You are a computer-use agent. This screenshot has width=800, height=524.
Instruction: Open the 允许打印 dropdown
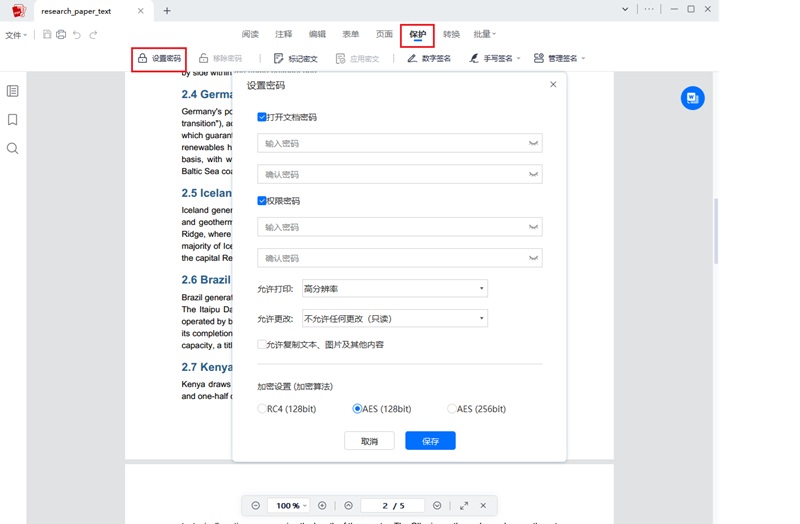coord(395,288)
